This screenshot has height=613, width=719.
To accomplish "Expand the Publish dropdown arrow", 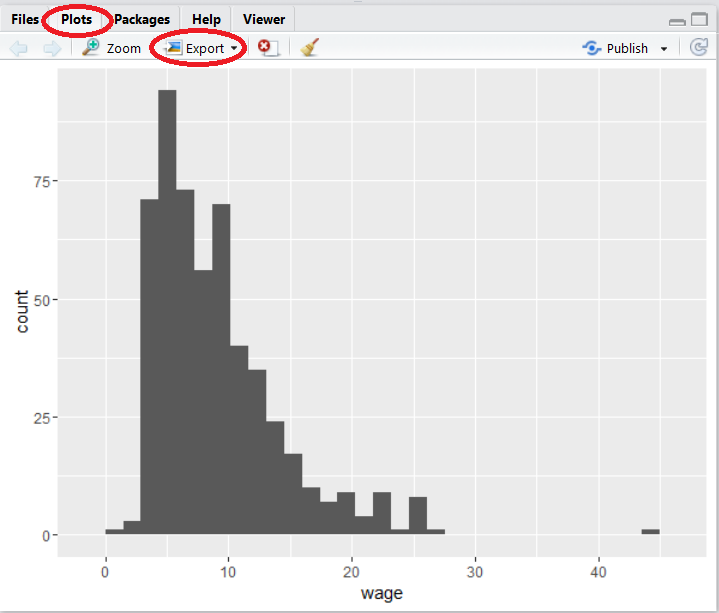I will 664,49.
